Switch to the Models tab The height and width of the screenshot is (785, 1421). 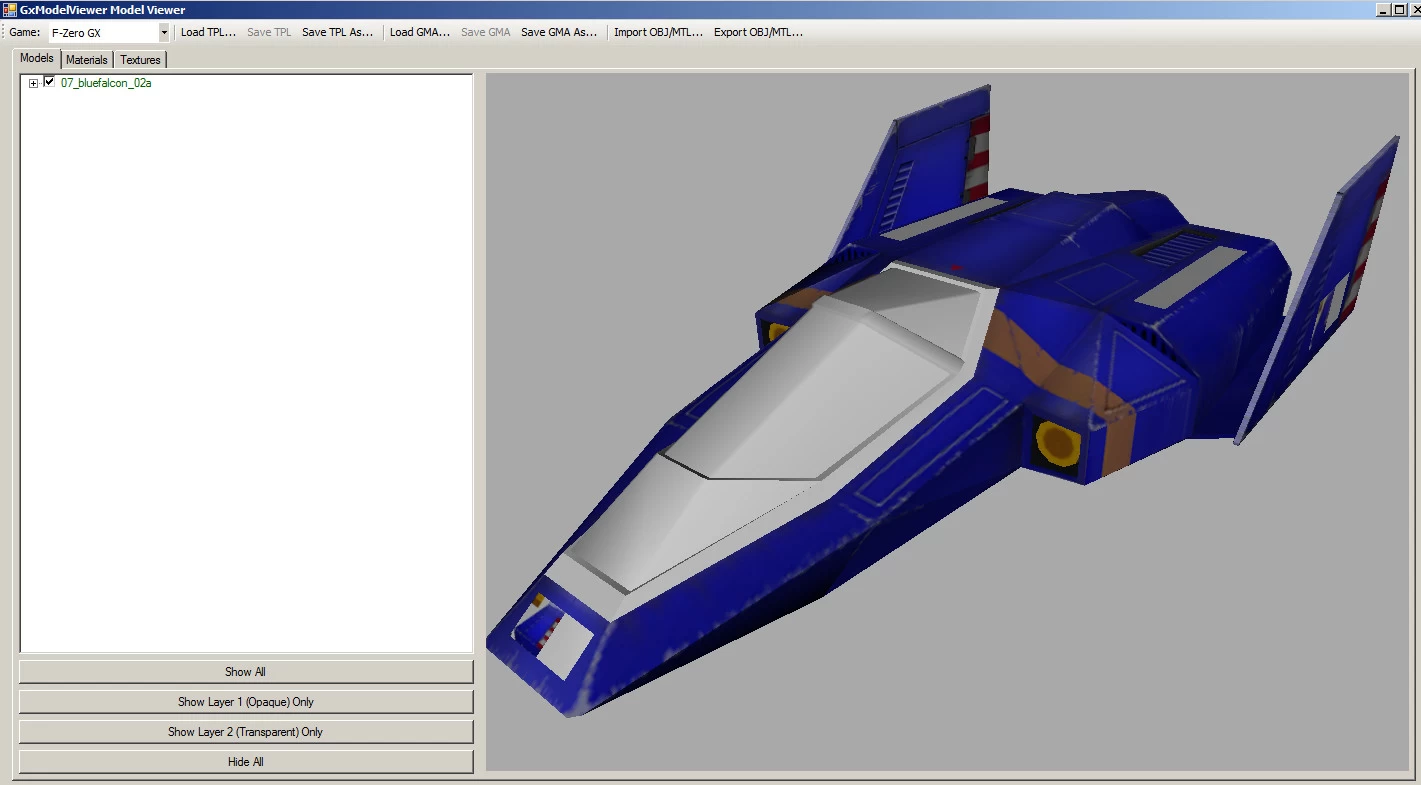(37, 58)
